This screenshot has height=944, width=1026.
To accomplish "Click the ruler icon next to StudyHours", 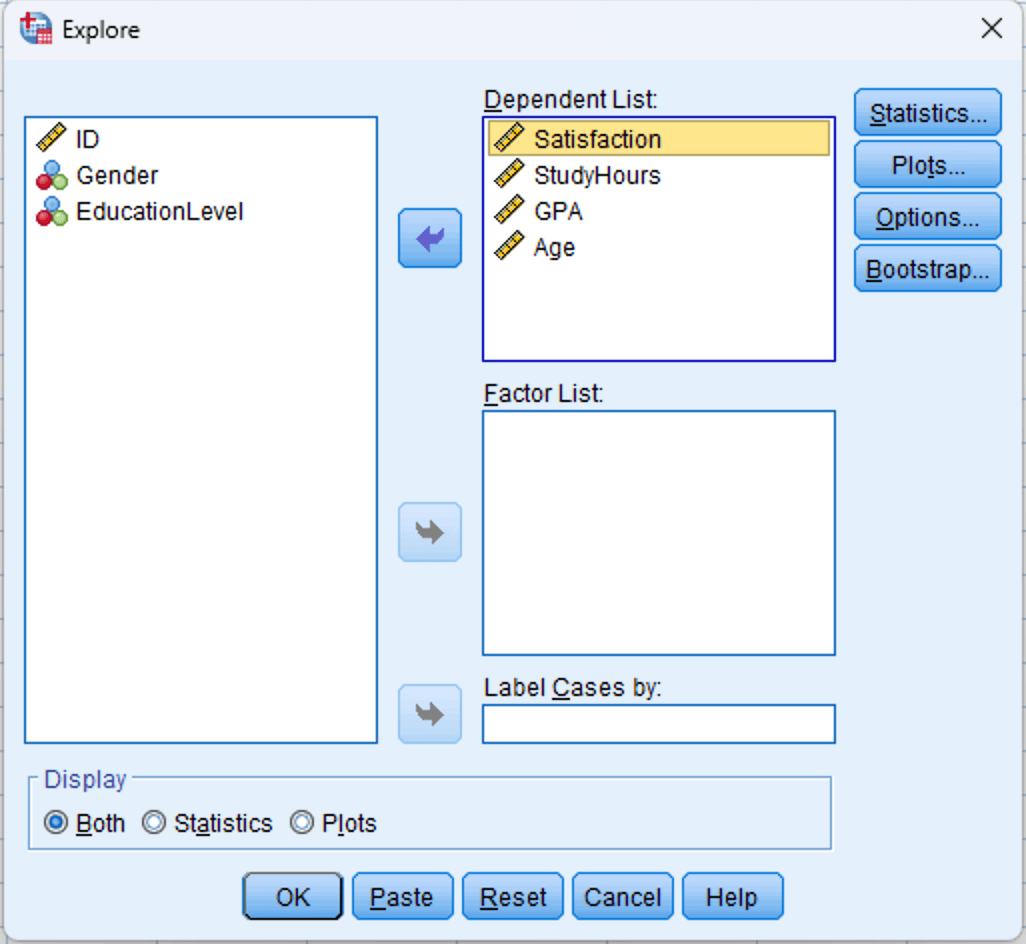I will point(509,175).
